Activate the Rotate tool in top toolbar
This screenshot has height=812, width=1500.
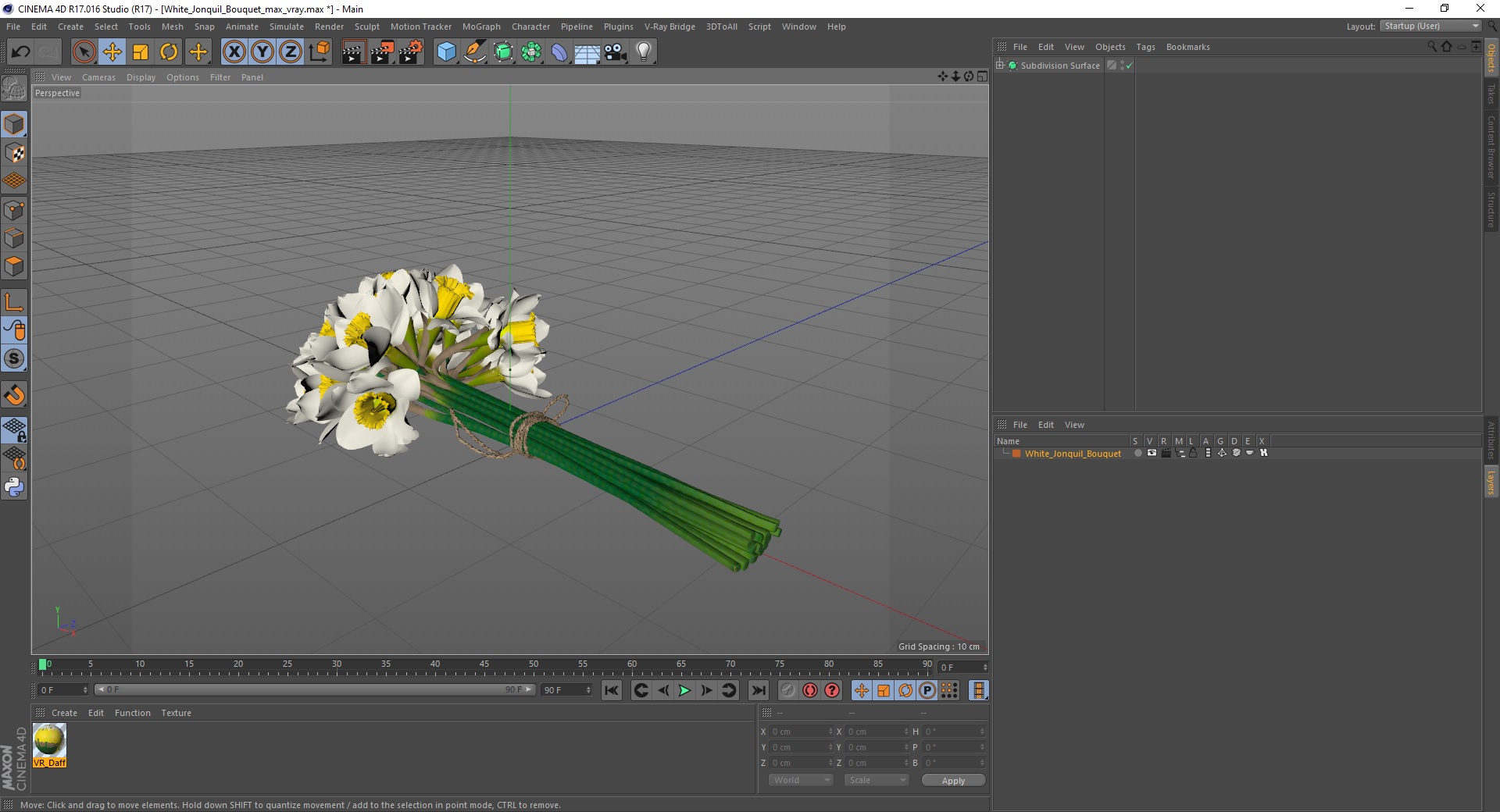169,52
